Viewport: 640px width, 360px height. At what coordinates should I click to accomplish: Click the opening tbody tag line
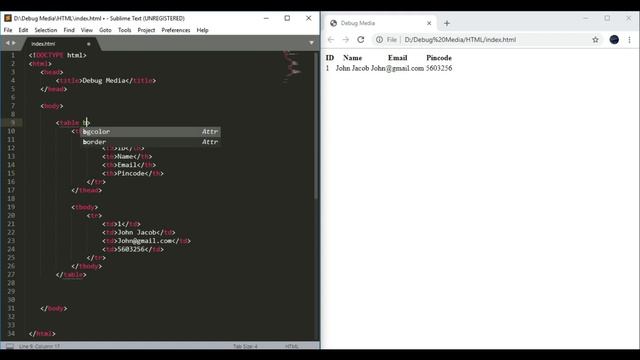coord(84,207)
